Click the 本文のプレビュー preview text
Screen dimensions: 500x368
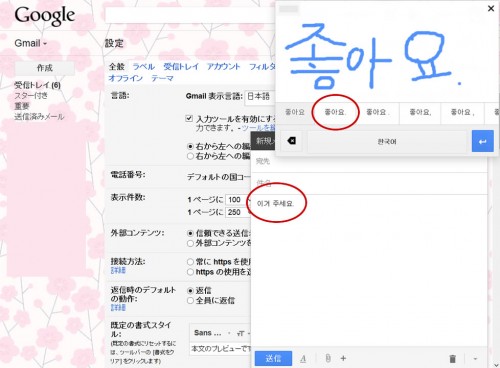tap(220, 349)
